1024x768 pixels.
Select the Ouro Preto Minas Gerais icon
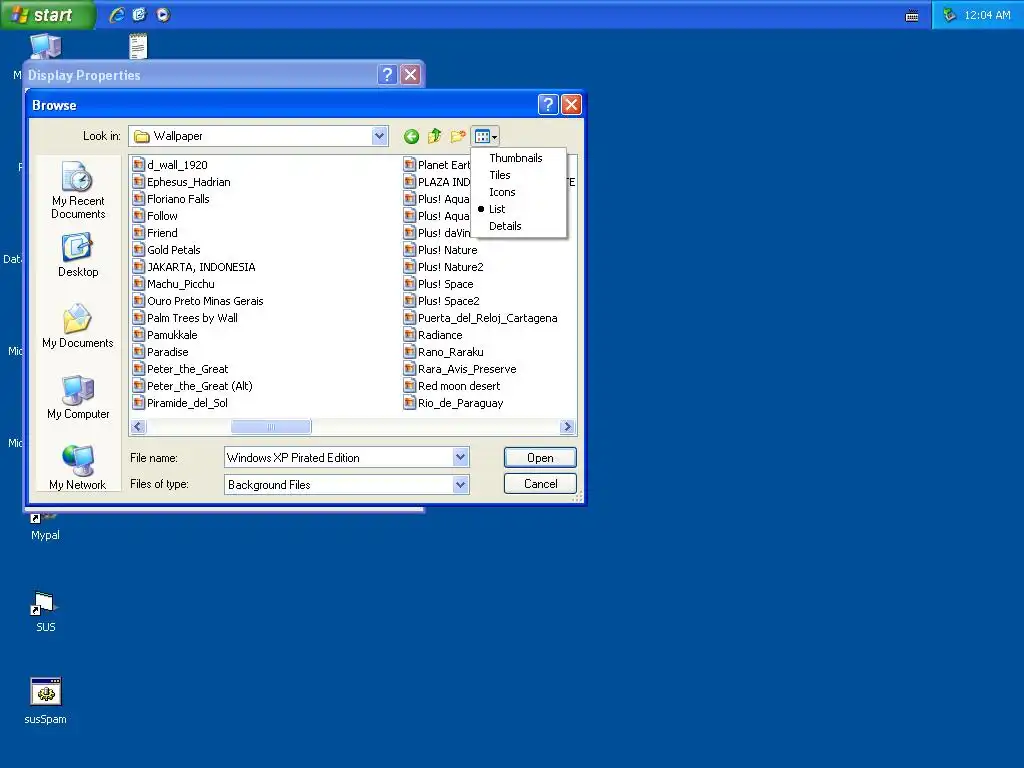click(x=138, y=300)
